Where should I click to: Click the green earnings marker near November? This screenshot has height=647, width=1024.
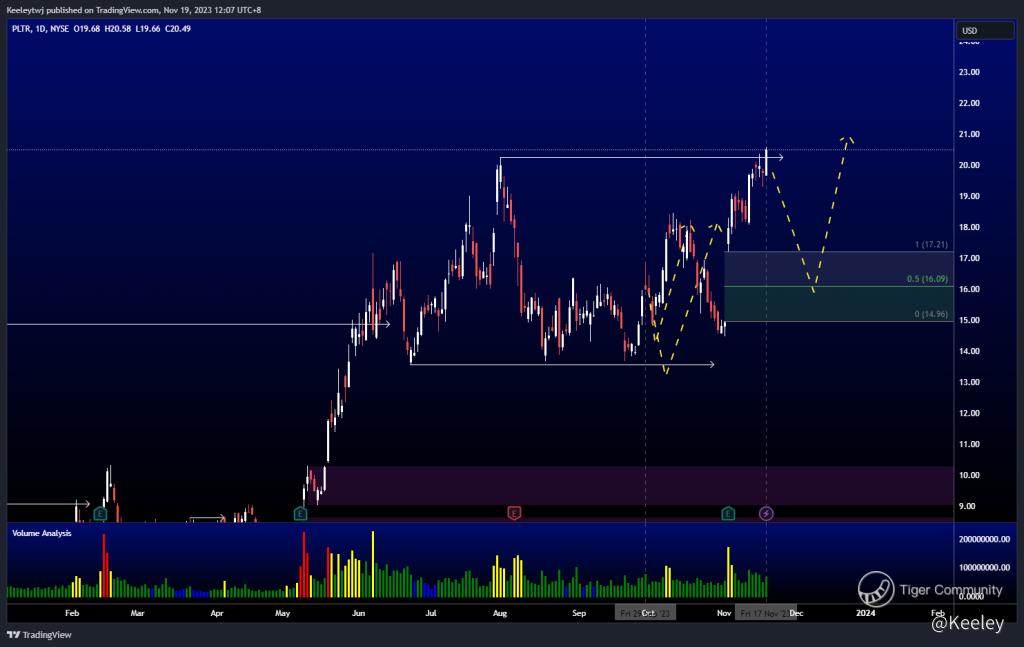[728, 514]
